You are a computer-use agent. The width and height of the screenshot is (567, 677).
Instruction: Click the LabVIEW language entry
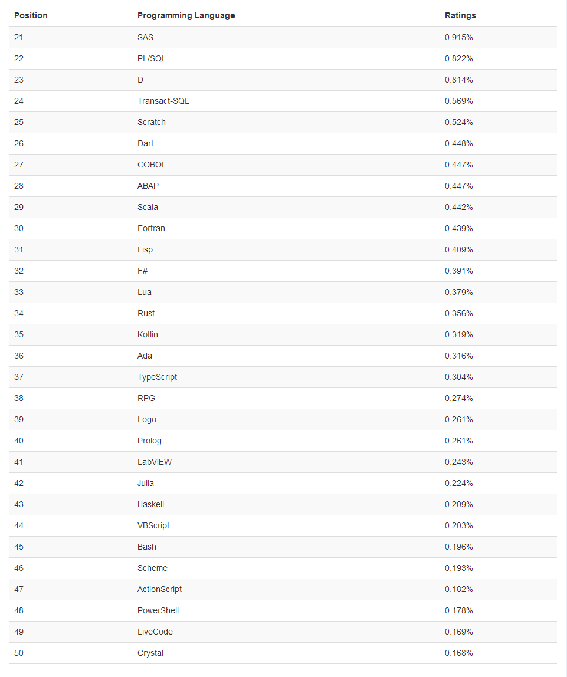[154, 462]
